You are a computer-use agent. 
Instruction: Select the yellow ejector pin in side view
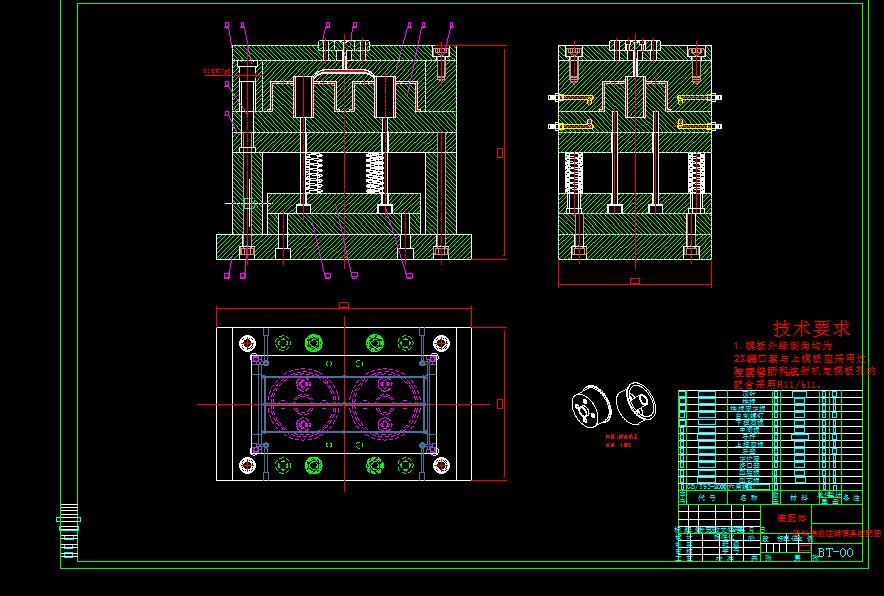tap(576, 97)
